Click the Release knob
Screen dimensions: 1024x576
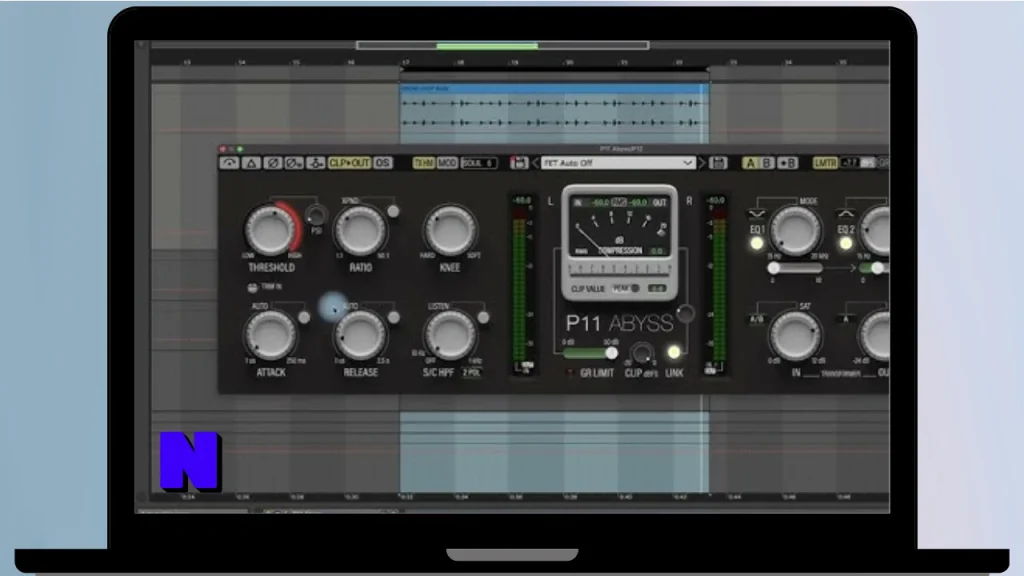(360, 334)
